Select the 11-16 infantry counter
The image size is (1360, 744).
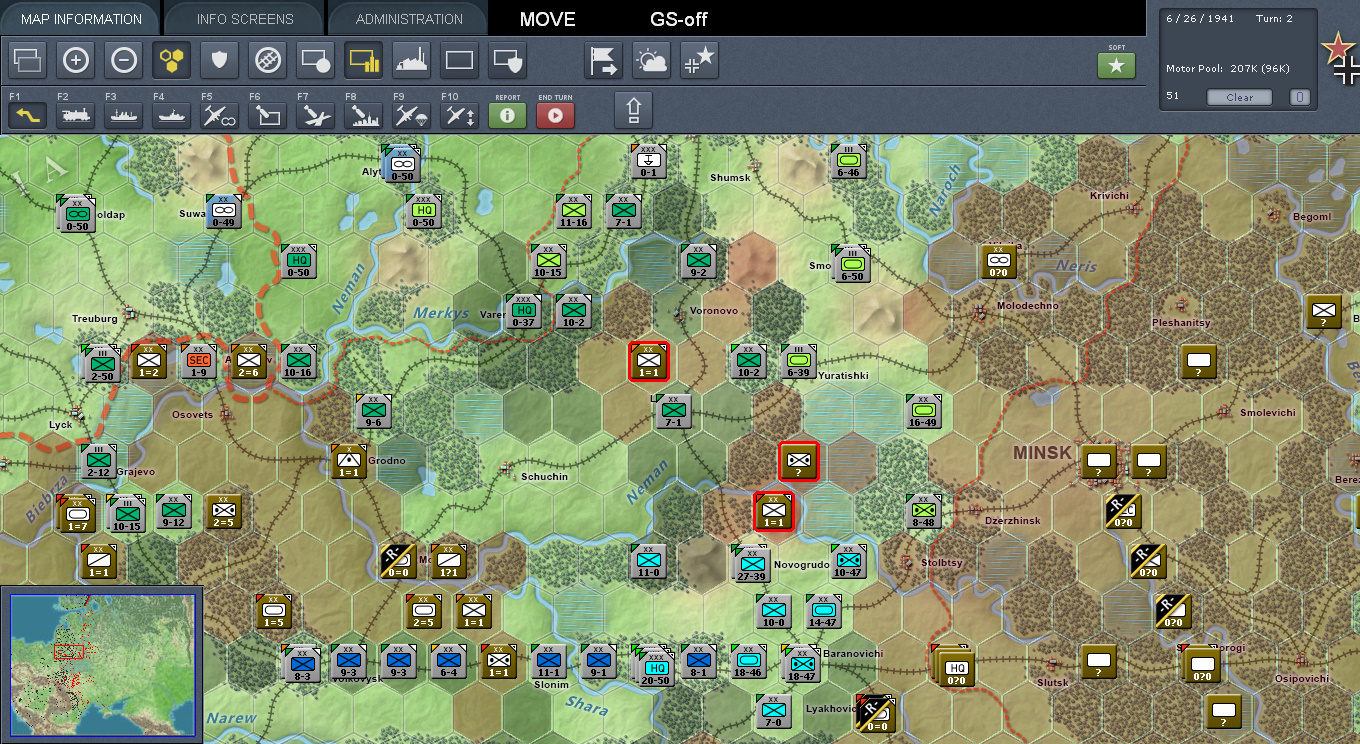574,211
